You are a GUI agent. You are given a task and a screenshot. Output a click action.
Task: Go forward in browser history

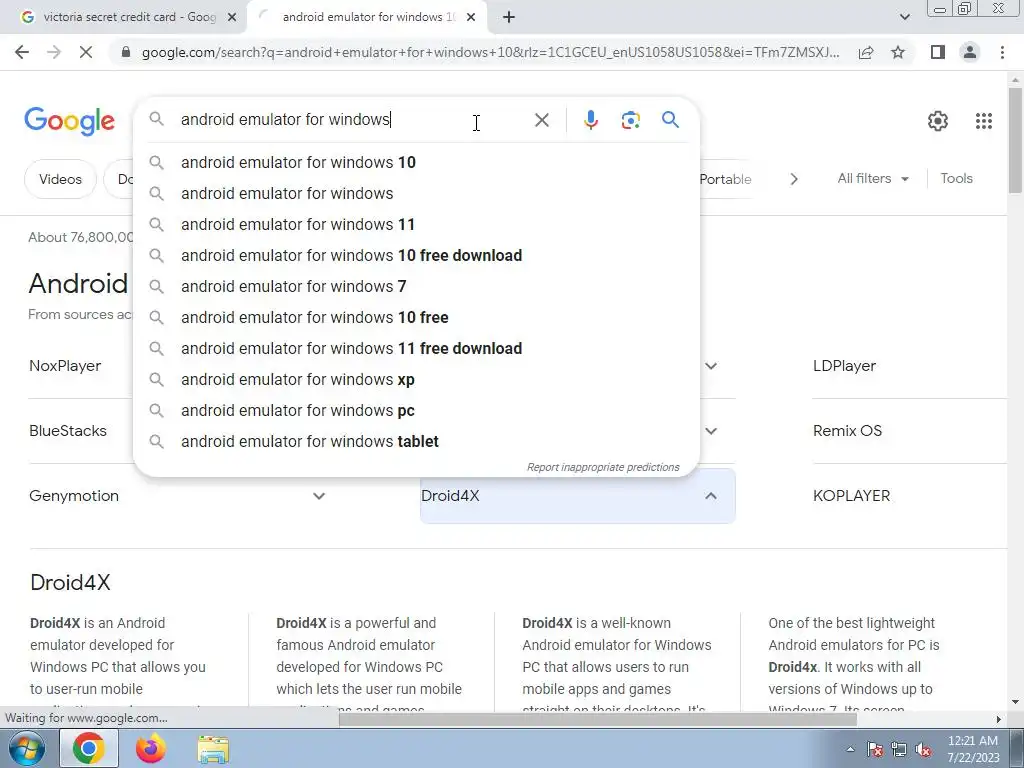point(54,52)
